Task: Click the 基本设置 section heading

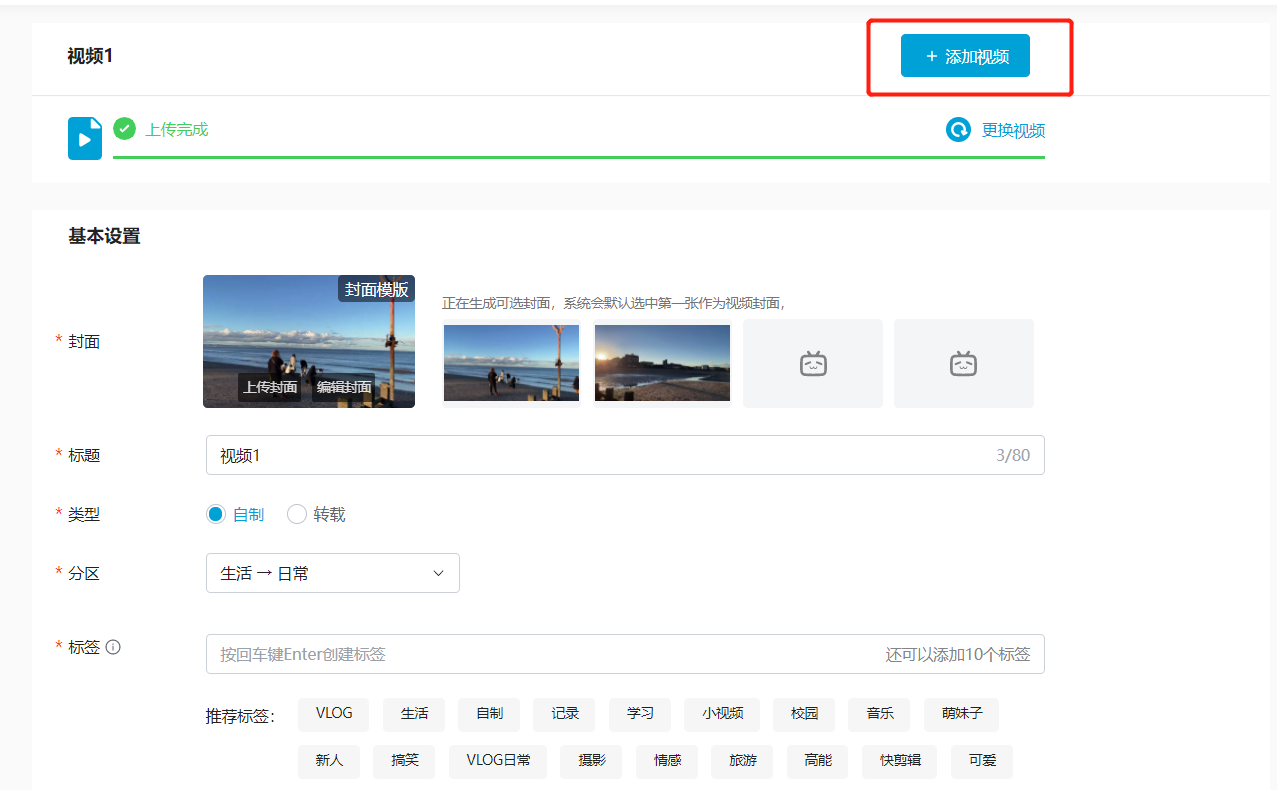Action: [104, 237]
